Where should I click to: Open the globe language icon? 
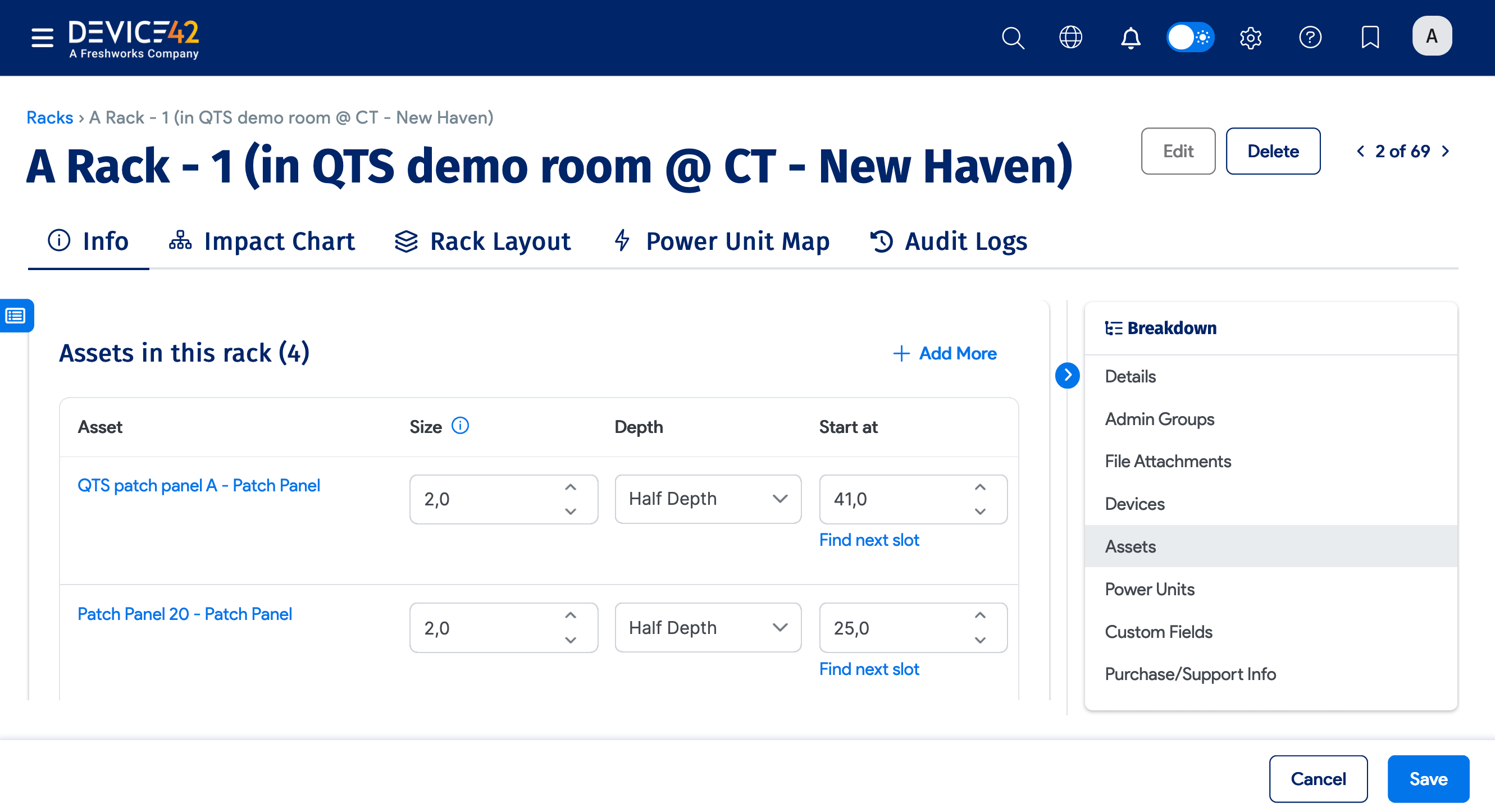click(x=1070, y=38)
